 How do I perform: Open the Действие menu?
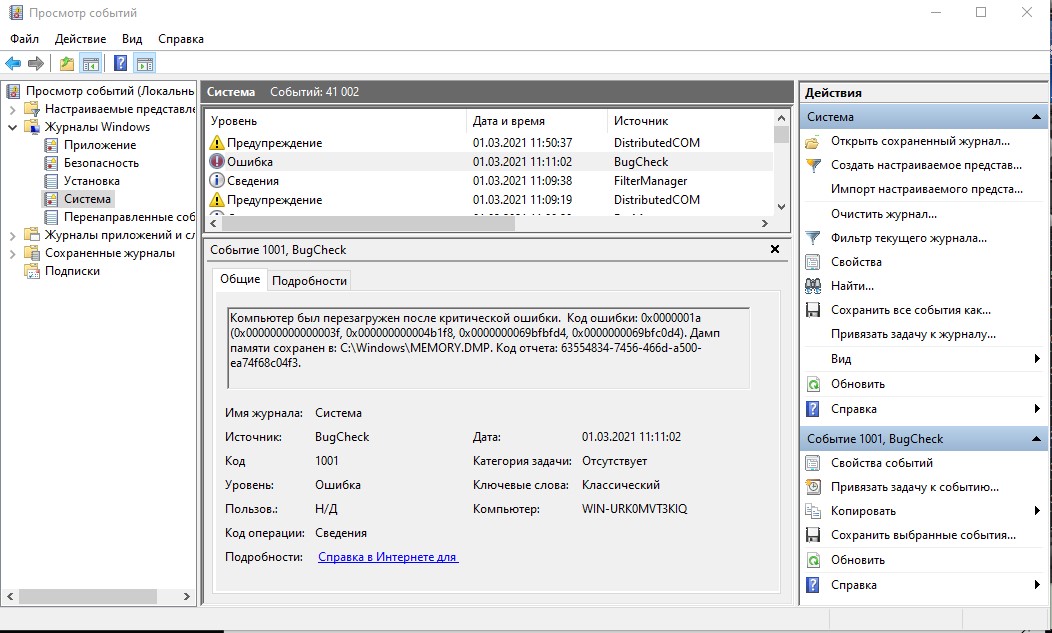pyautogui.click(x=81, y=39)
